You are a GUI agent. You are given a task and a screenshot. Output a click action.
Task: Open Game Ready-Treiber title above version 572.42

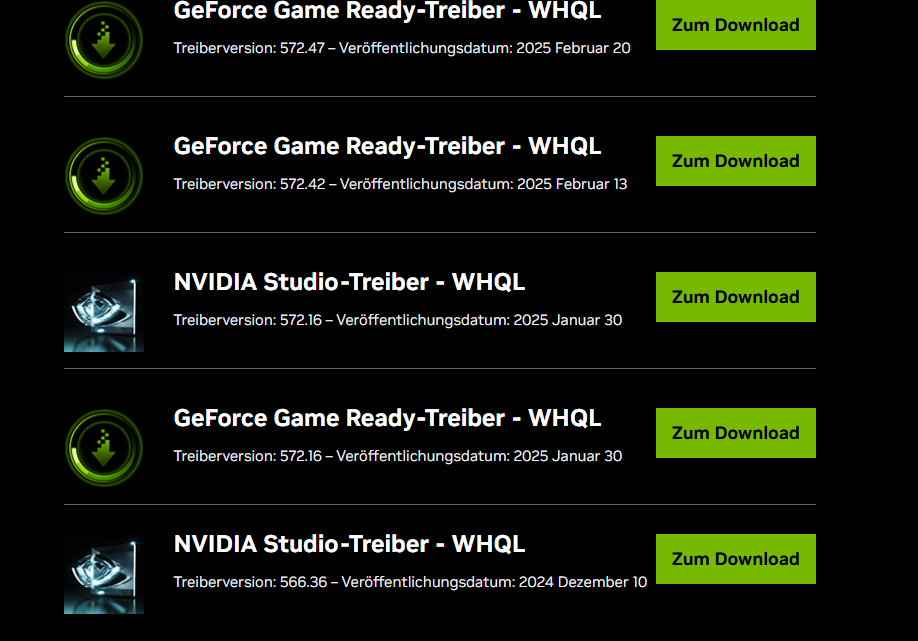coord(388,146)
